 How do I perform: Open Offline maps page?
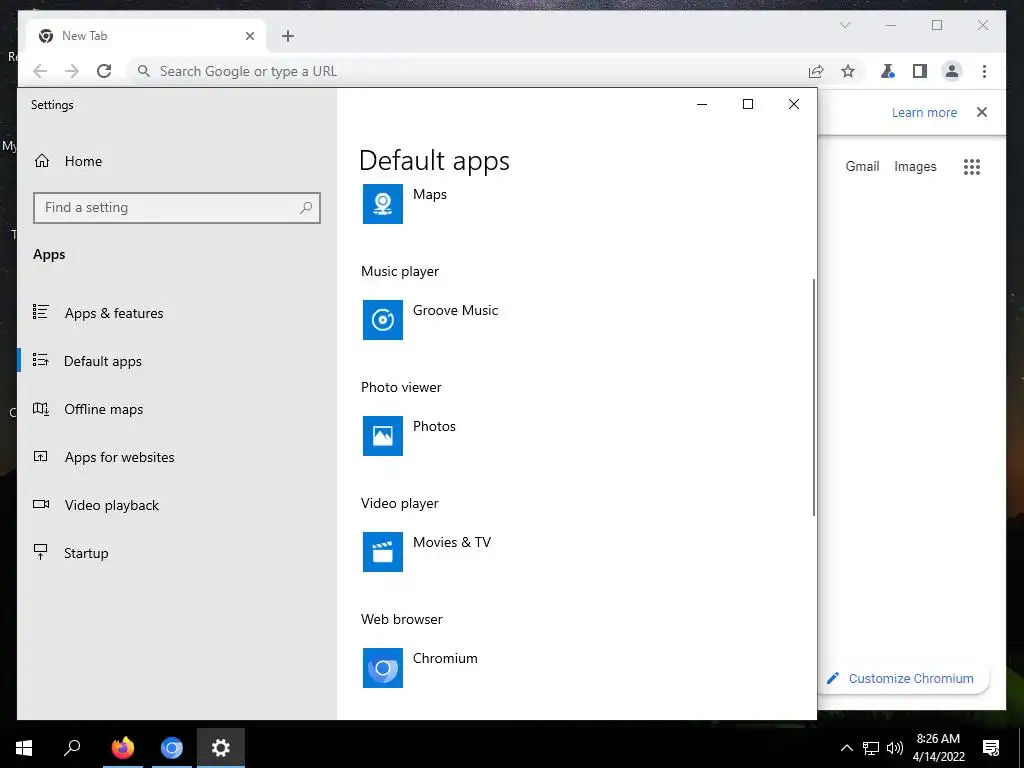pyautogui.click(x=103, y=409)
